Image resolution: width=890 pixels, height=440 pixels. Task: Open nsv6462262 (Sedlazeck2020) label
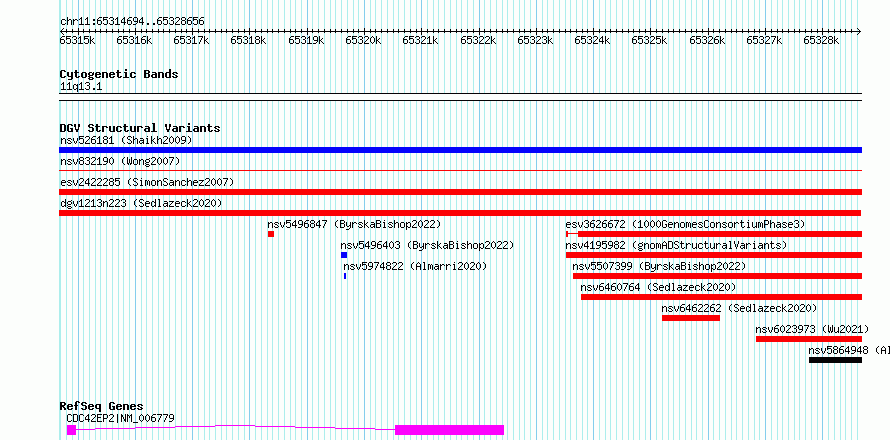[x=739, y=308]
